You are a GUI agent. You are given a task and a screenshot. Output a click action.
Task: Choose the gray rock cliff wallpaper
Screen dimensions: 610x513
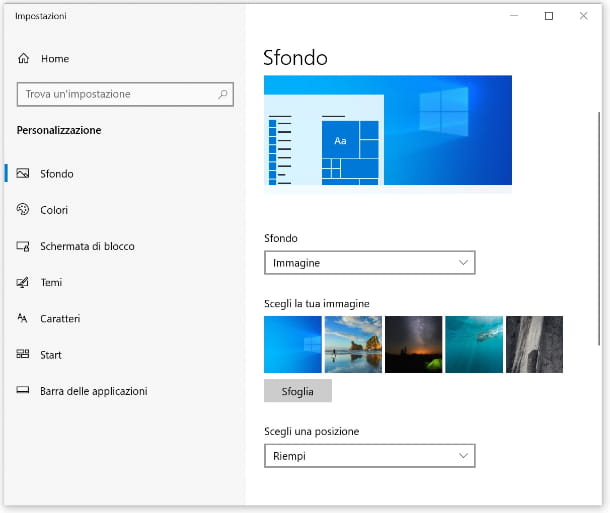[x=534, y=344]
